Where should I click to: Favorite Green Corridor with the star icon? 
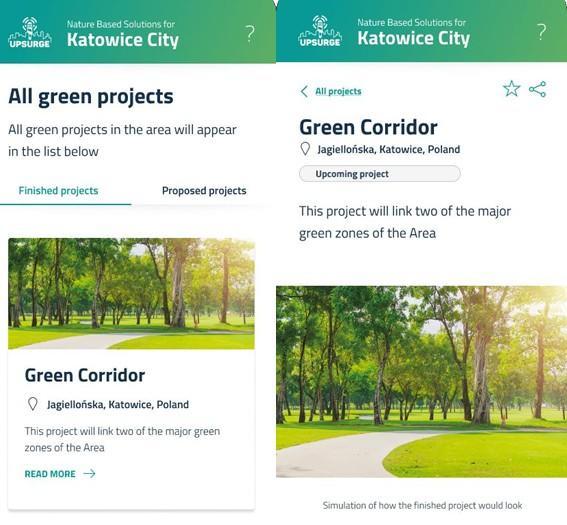[512, 89]
